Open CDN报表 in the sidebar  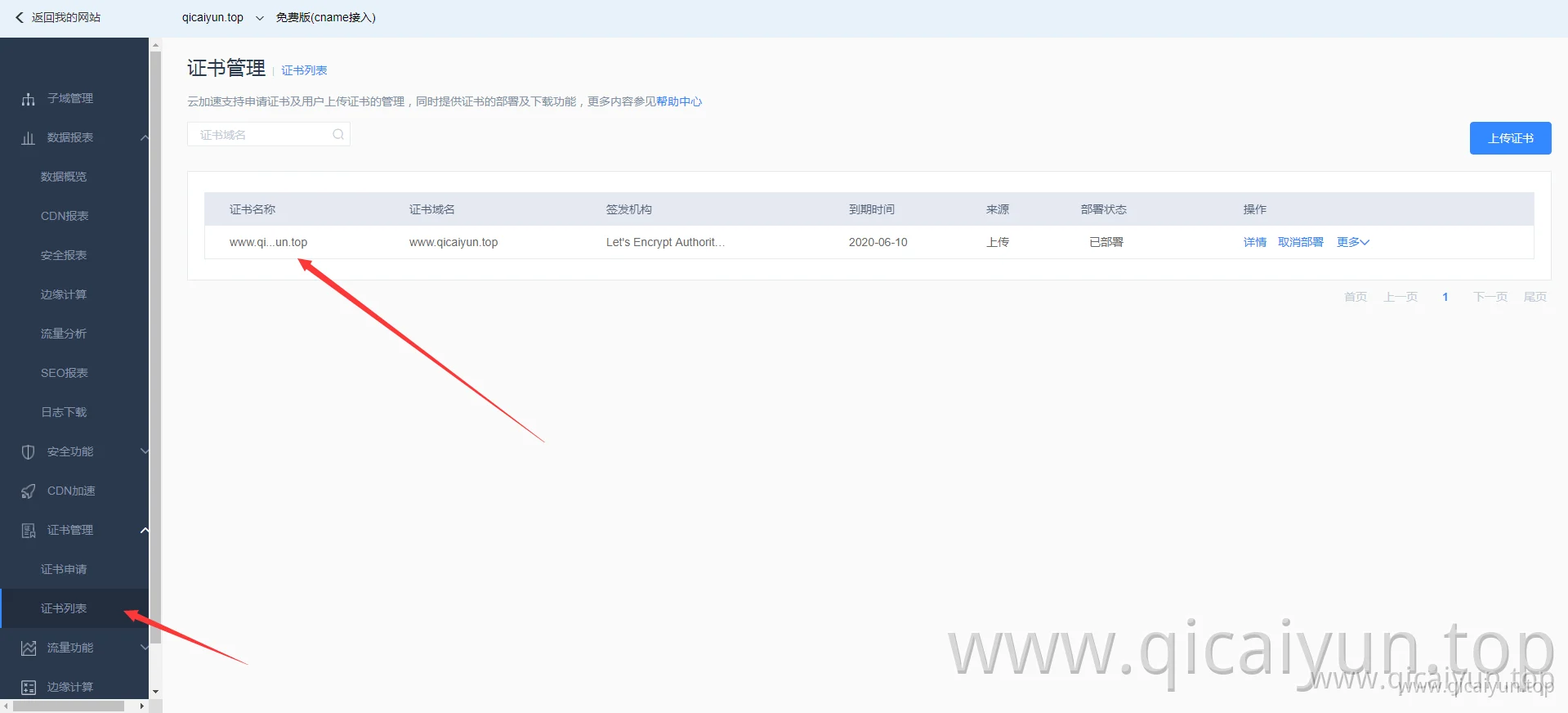[x=65, y=216]
